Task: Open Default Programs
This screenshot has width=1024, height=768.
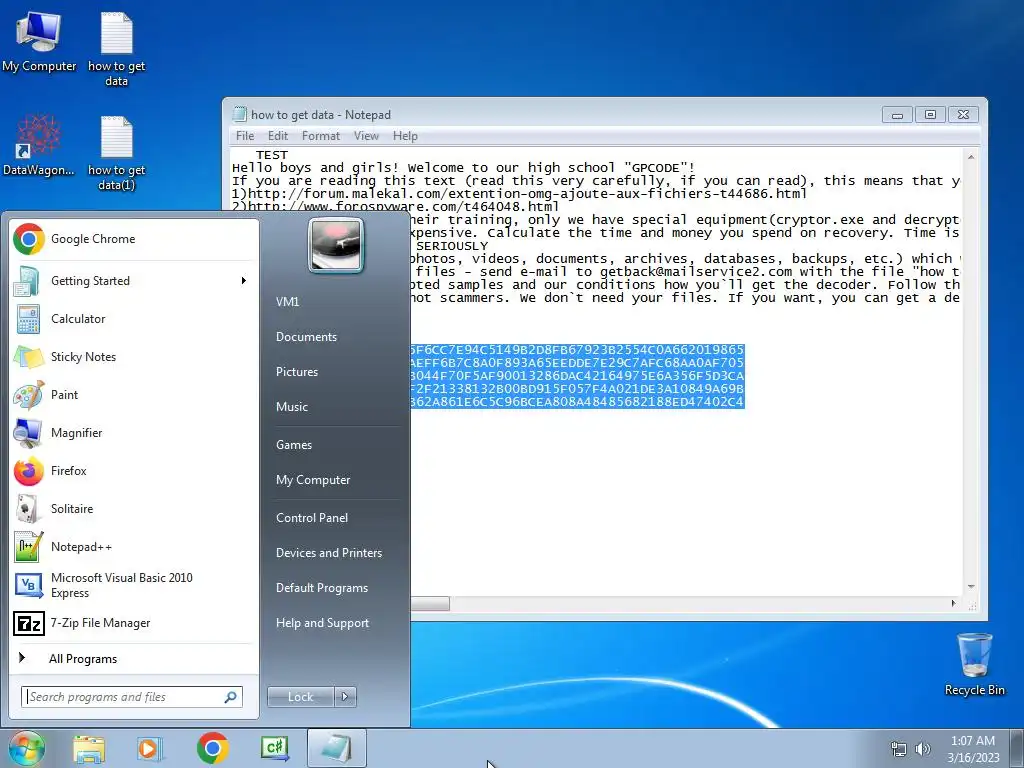Action: coord(321,588)
